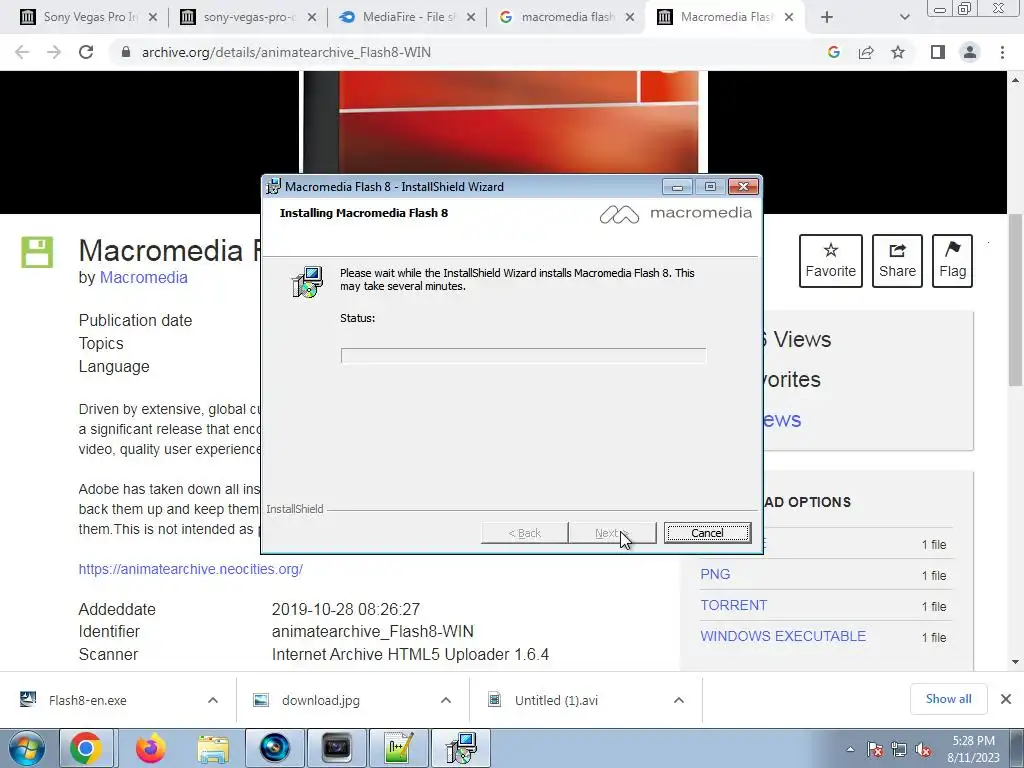
Task: Click Chrome forward navigation arrow
Action: (x=54, y=52)
